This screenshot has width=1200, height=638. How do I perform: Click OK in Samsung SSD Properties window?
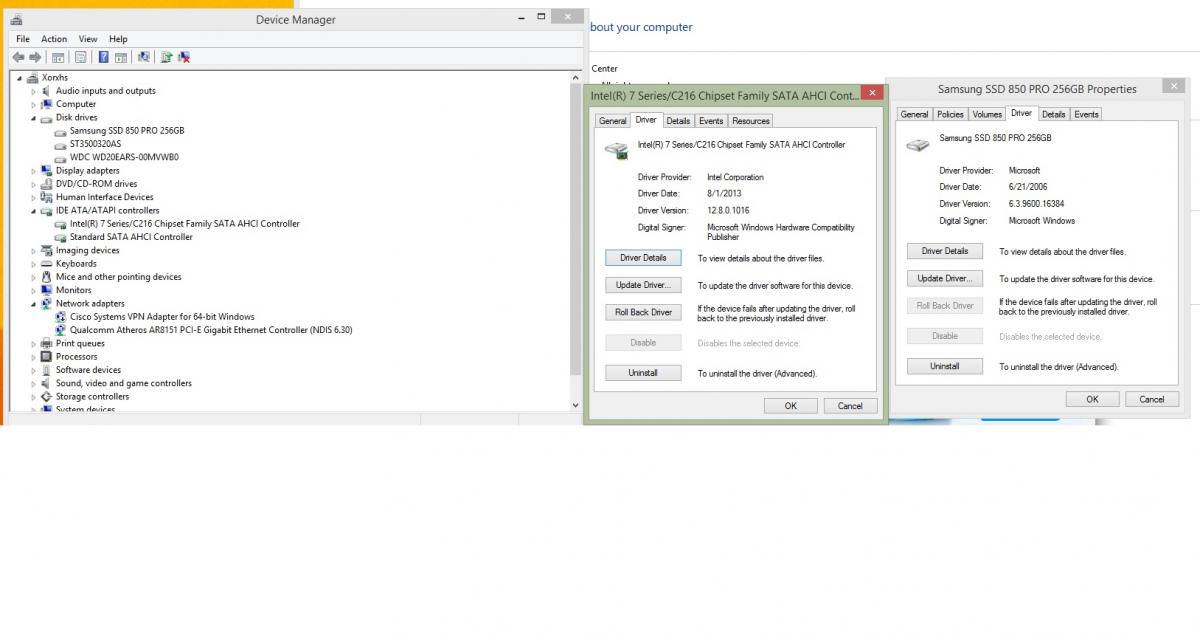pyautogui.click(x=1092, y=399)
